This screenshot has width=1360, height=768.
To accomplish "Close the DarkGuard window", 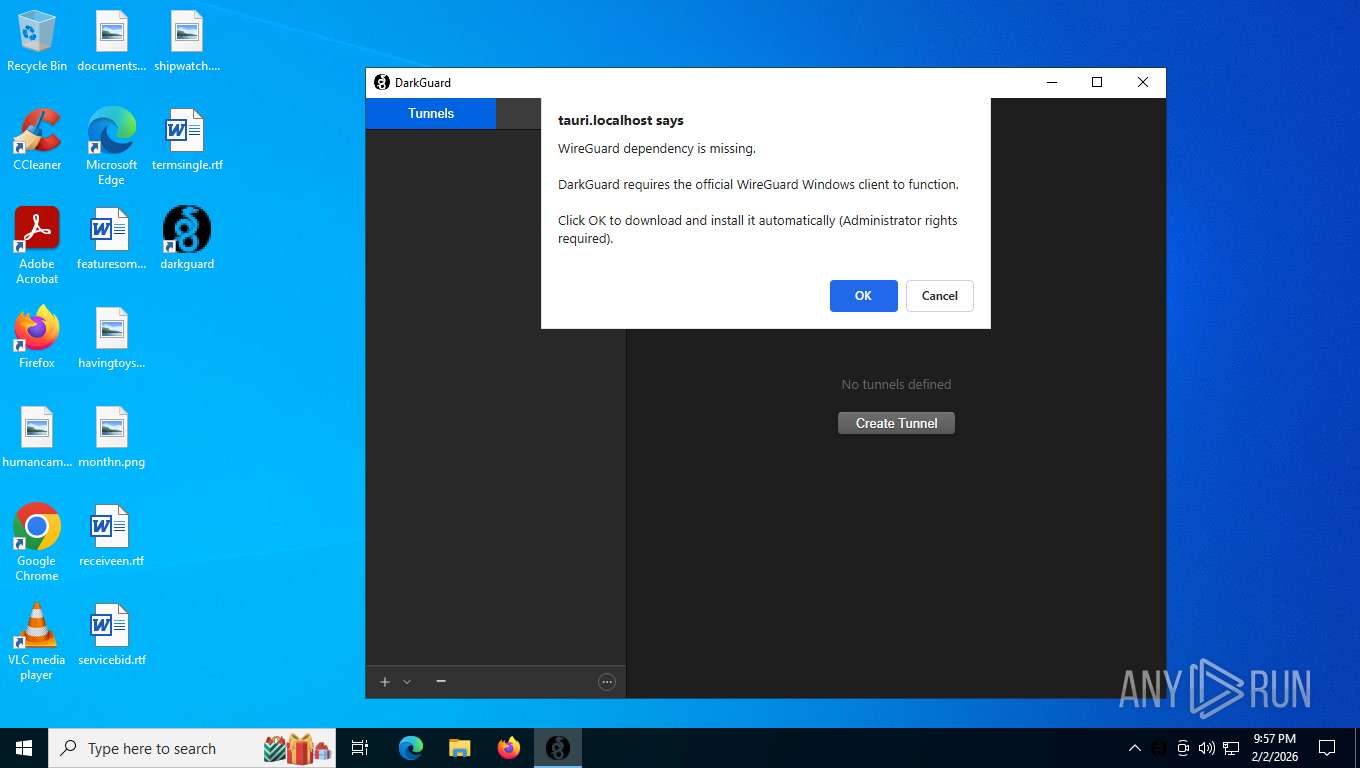I will [1143, 82].
